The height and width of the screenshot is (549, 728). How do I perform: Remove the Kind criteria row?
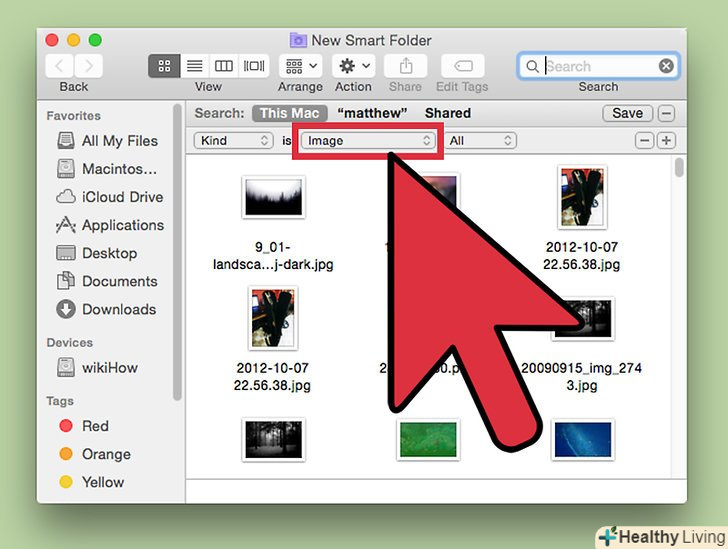point(644,141)
